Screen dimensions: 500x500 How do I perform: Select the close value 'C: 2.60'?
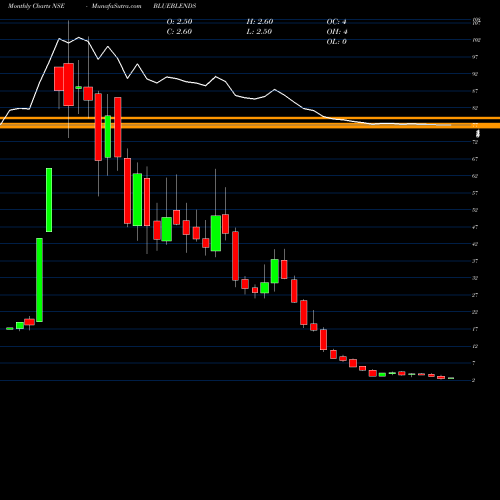tap(179, 31)
